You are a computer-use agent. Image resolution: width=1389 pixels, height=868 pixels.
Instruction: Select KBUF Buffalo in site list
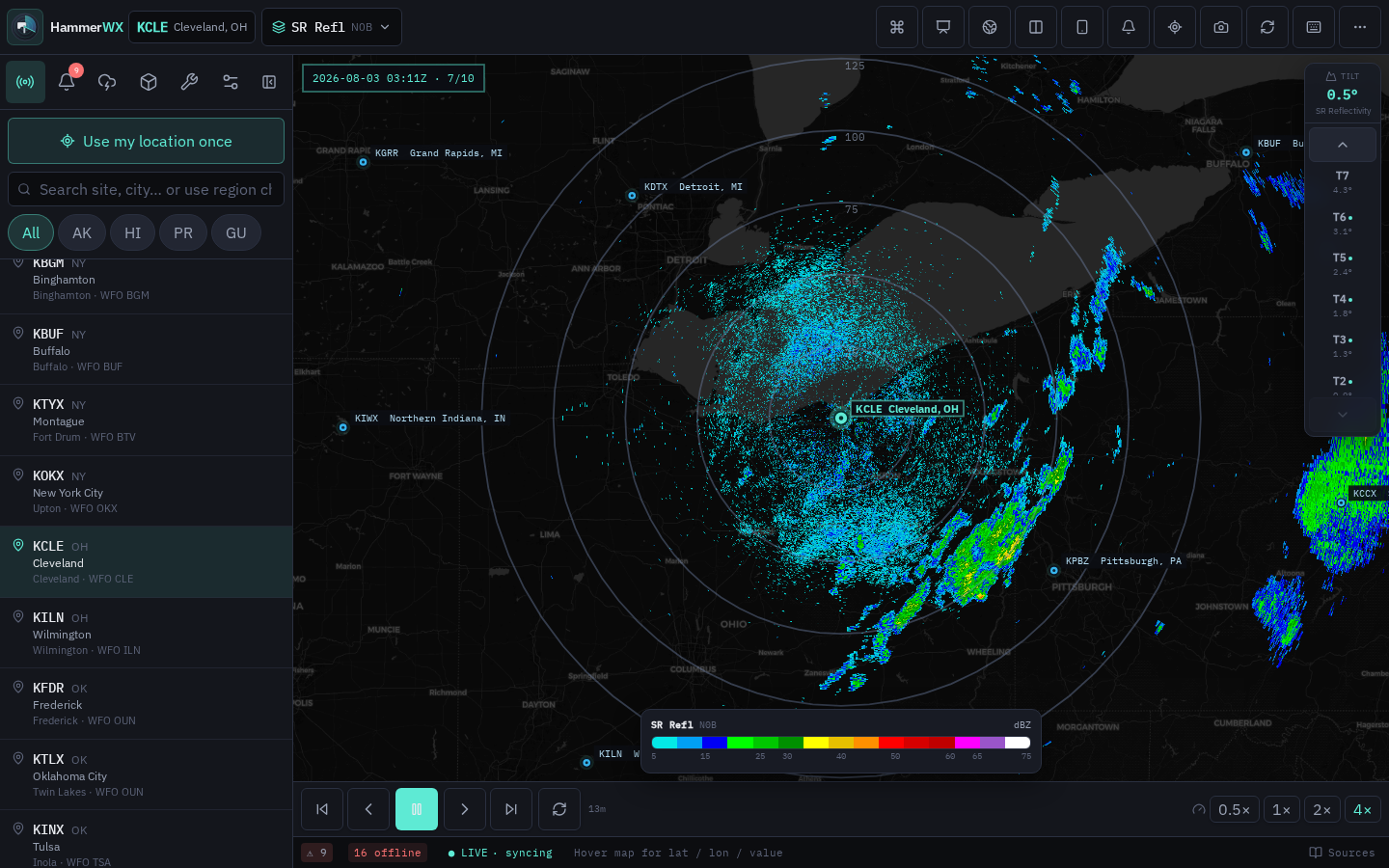(x=146, y=349)
